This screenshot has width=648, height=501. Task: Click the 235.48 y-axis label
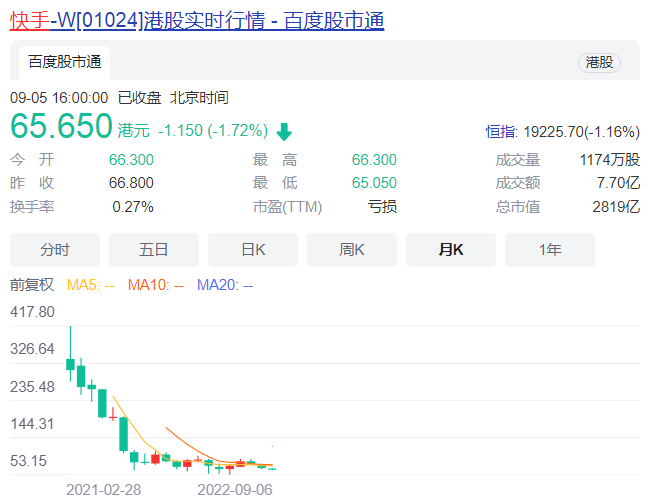32,387
